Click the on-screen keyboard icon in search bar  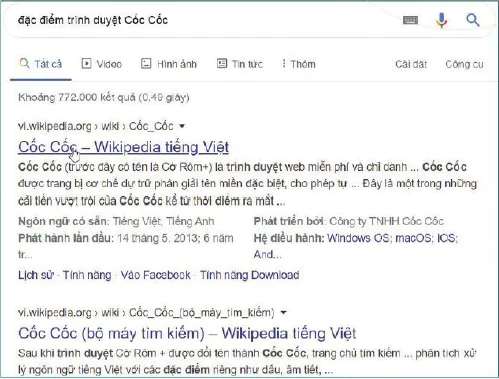(410, 20)
